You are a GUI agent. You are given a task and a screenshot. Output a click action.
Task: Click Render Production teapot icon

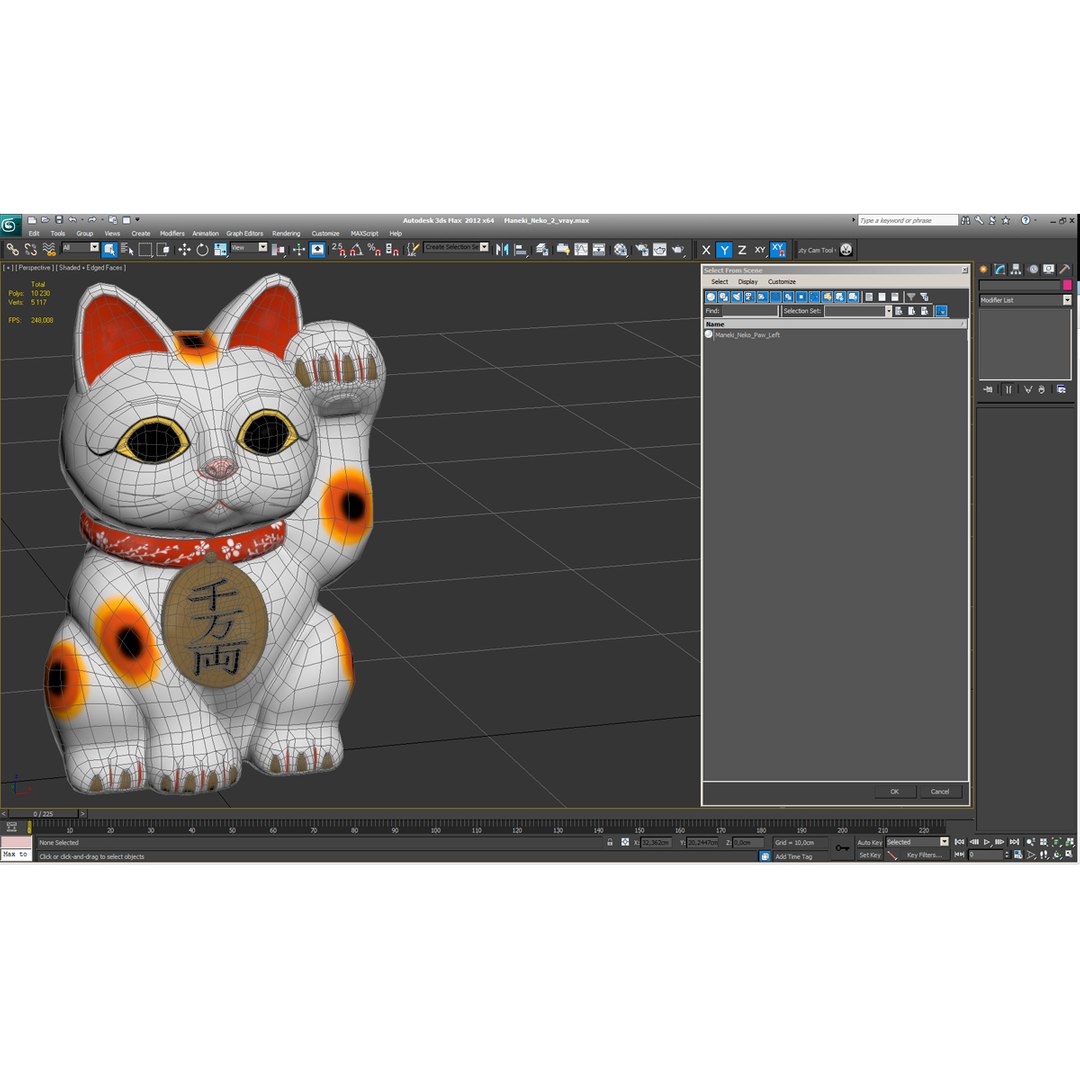pyautogui.click(x=678, y=249)
